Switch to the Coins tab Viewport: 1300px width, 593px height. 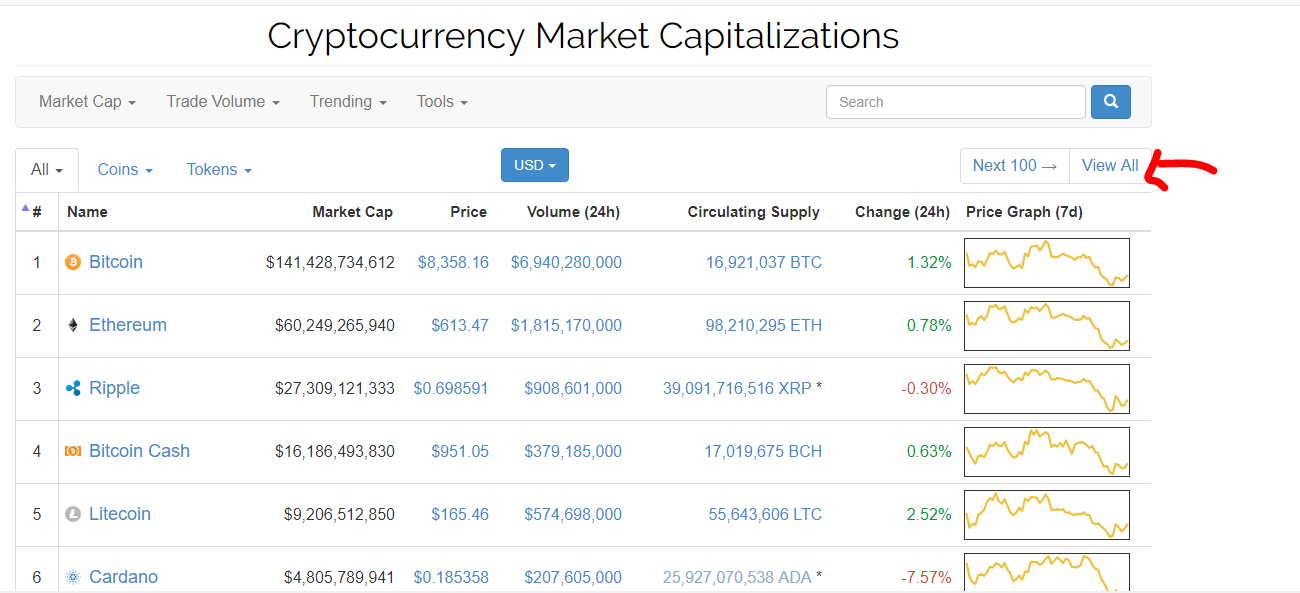pyautogui.click(x=125, y=170)
